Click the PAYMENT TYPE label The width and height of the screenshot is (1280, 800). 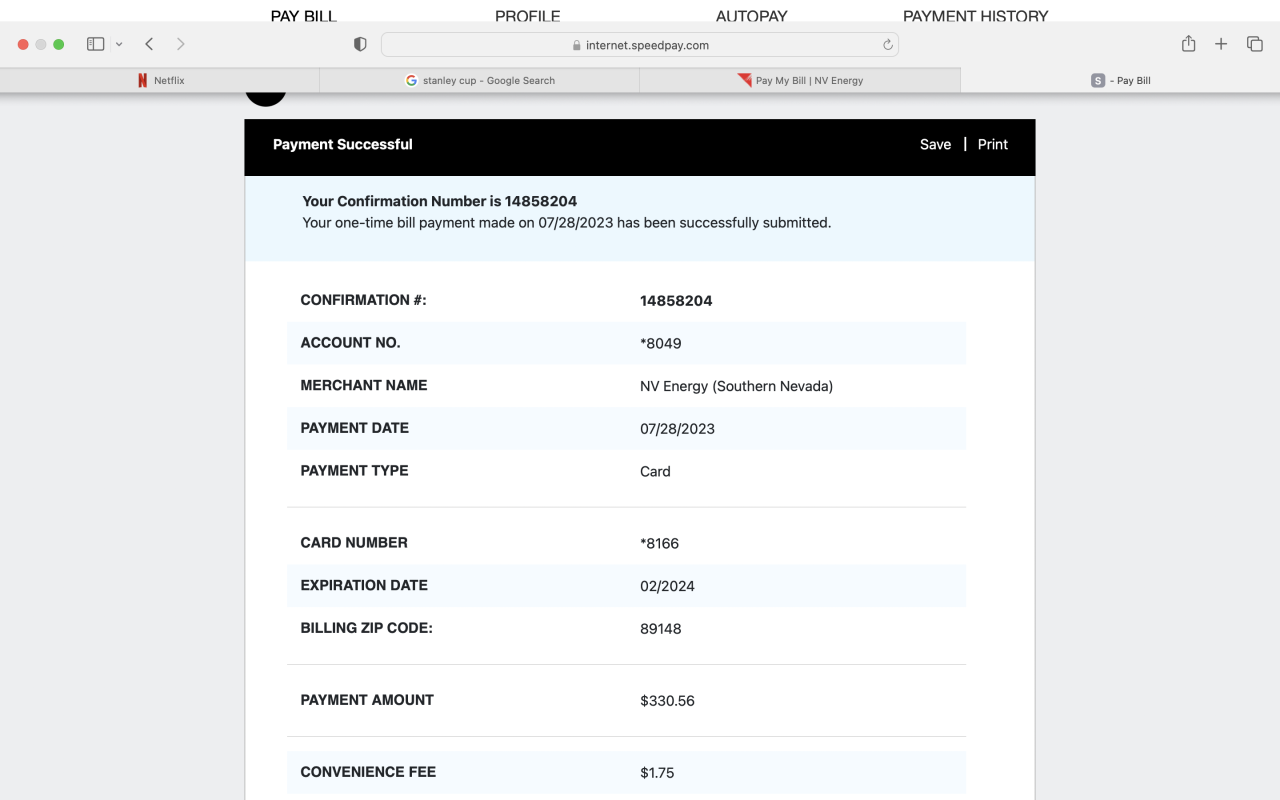[354, 470]
